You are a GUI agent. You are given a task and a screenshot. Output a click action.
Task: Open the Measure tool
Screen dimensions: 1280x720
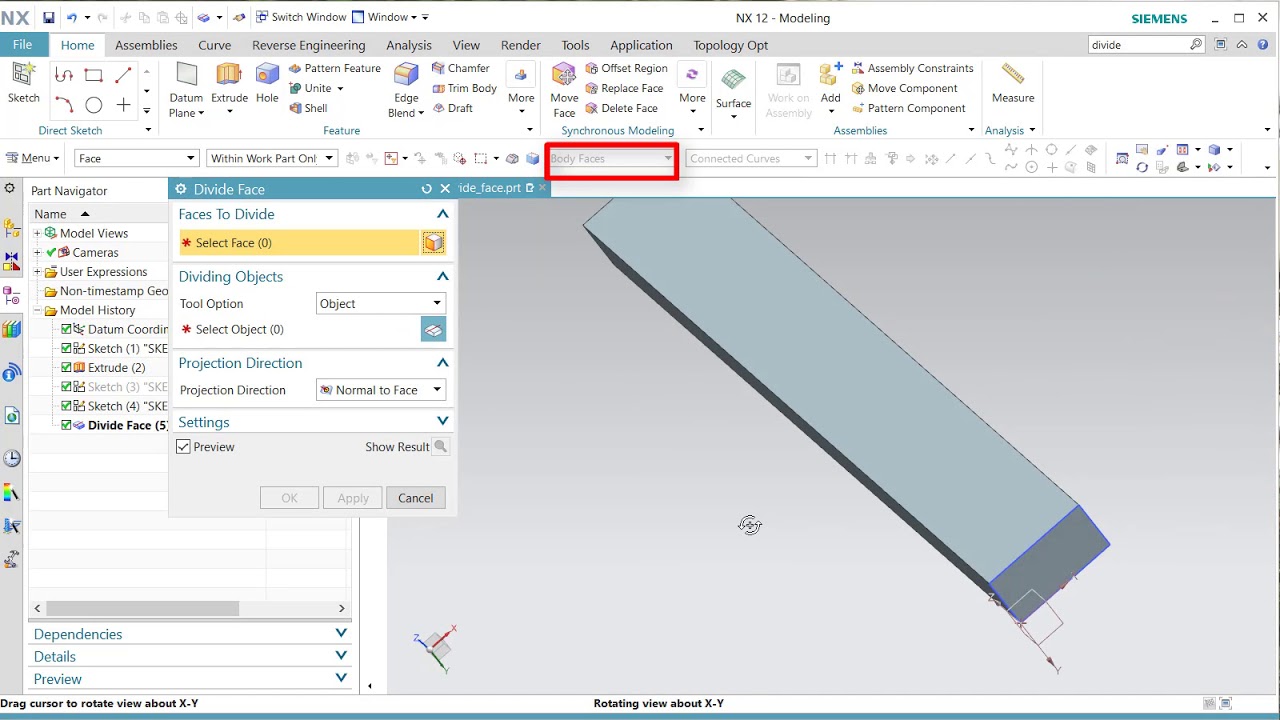(1013, 83)
